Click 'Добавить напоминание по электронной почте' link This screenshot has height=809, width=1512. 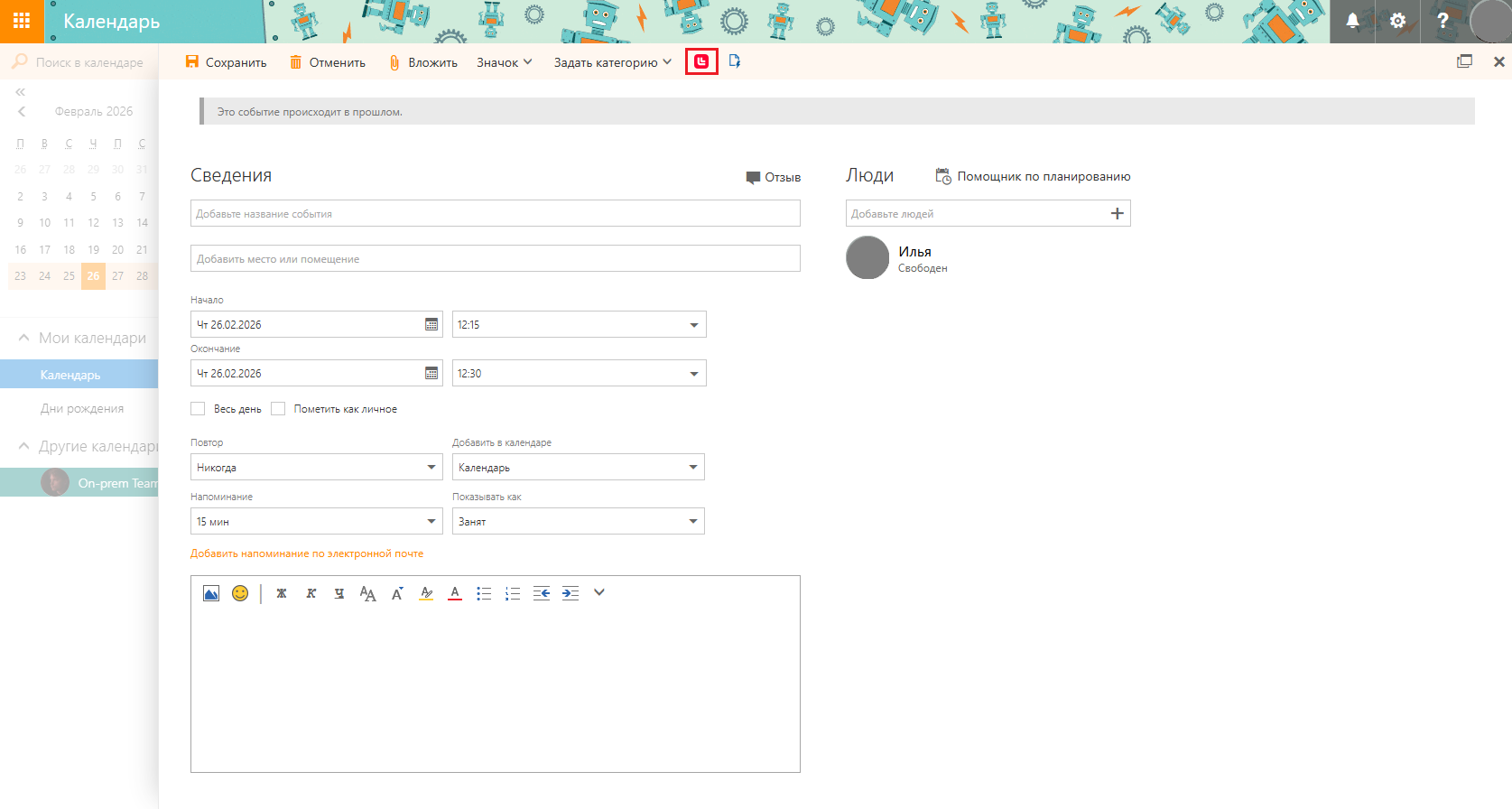pyautogui.click(x=307, y=553)
